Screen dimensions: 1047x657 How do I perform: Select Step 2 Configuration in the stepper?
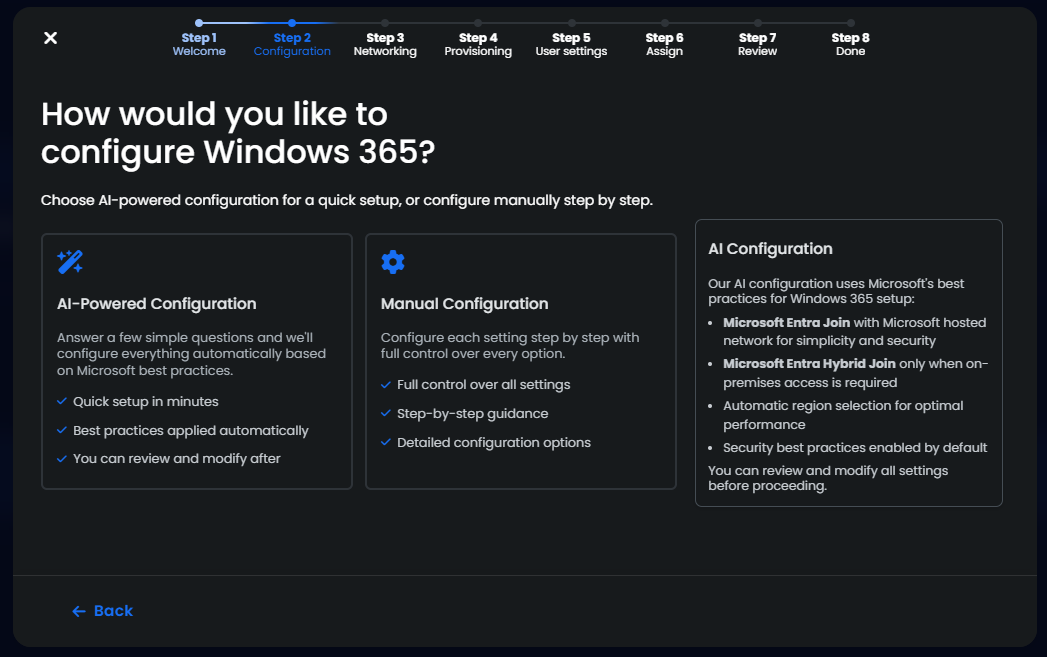point(292,44)
